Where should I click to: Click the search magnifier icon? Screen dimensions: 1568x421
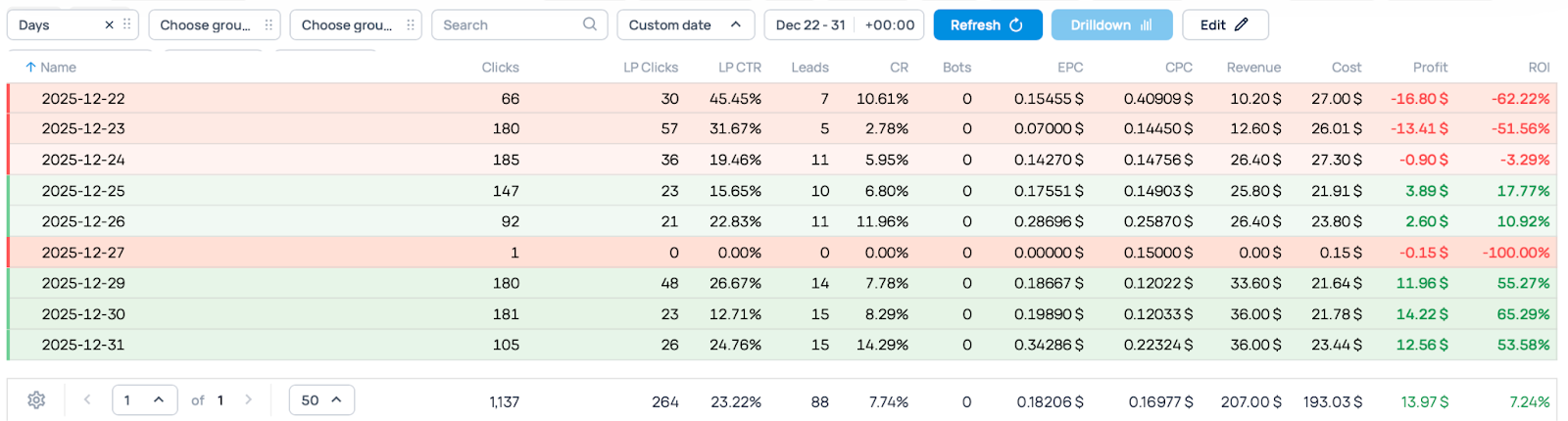pyautogui.click(x=589, y=24)
